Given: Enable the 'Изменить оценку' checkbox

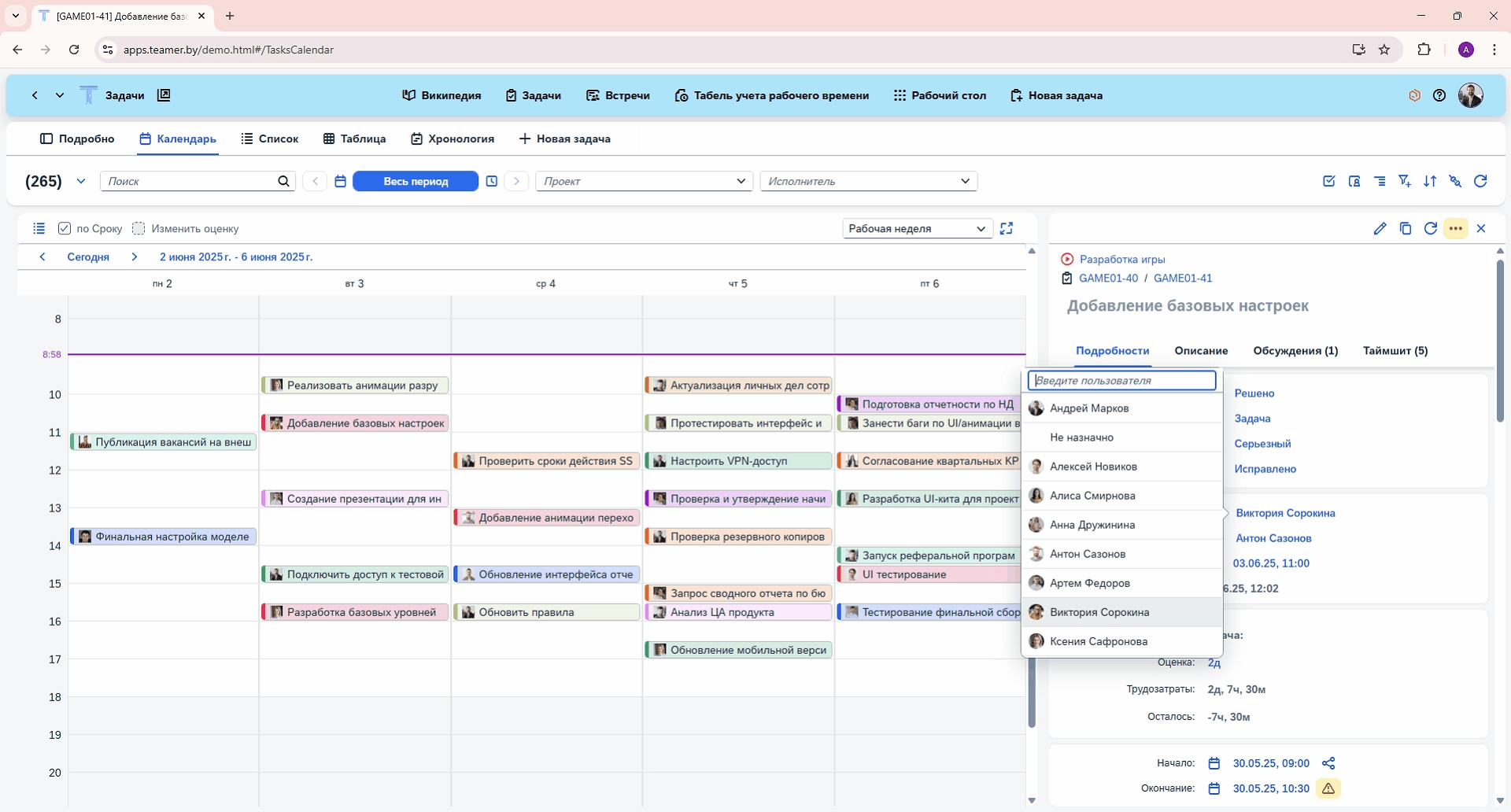Looking at the screenshot, I should (x=139, y=229).
